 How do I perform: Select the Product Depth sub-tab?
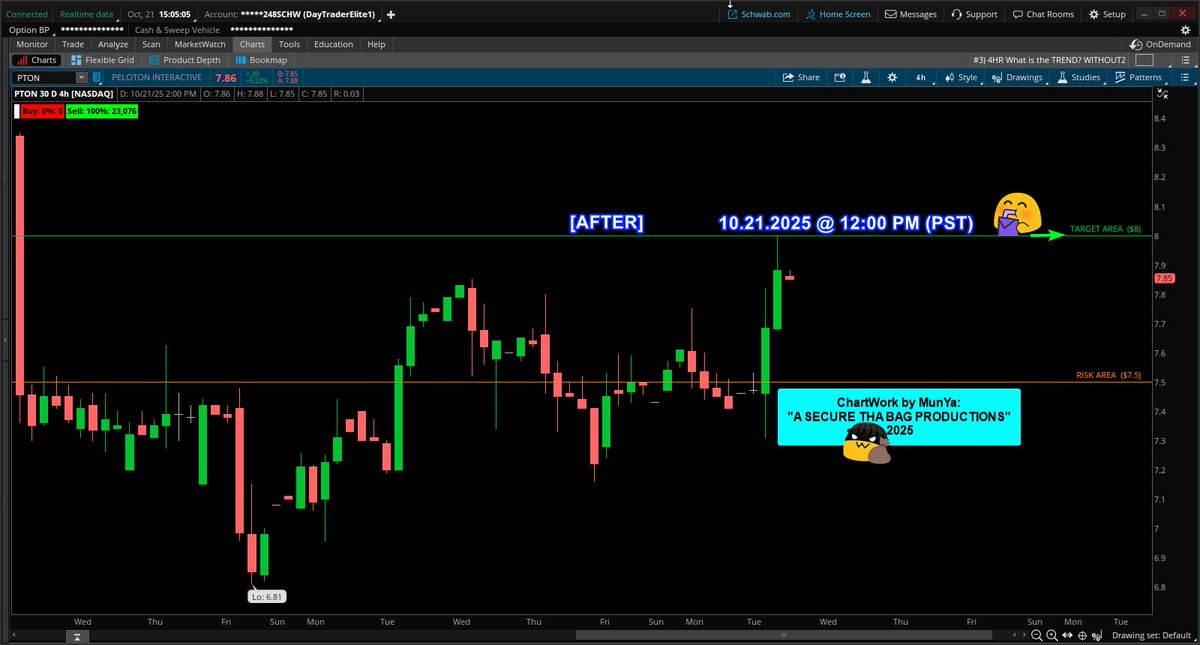click(184, 60)
